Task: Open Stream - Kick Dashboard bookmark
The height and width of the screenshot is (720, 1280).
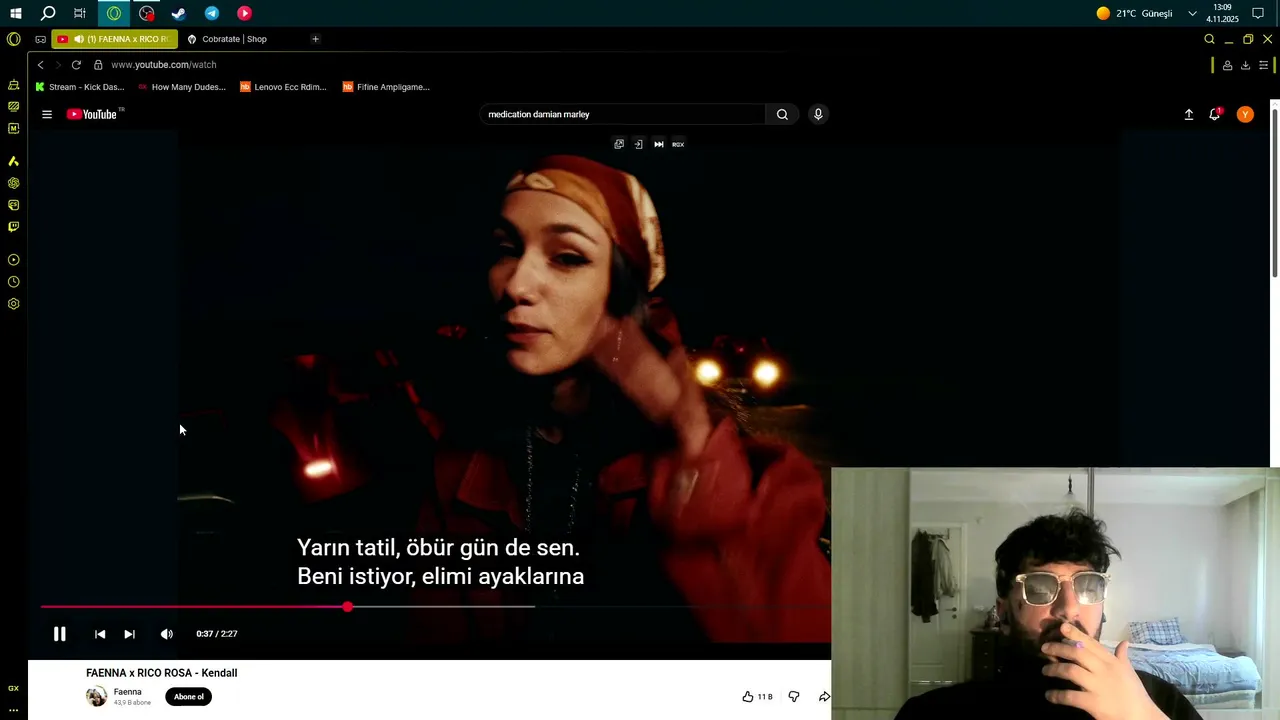Action: 80,87
